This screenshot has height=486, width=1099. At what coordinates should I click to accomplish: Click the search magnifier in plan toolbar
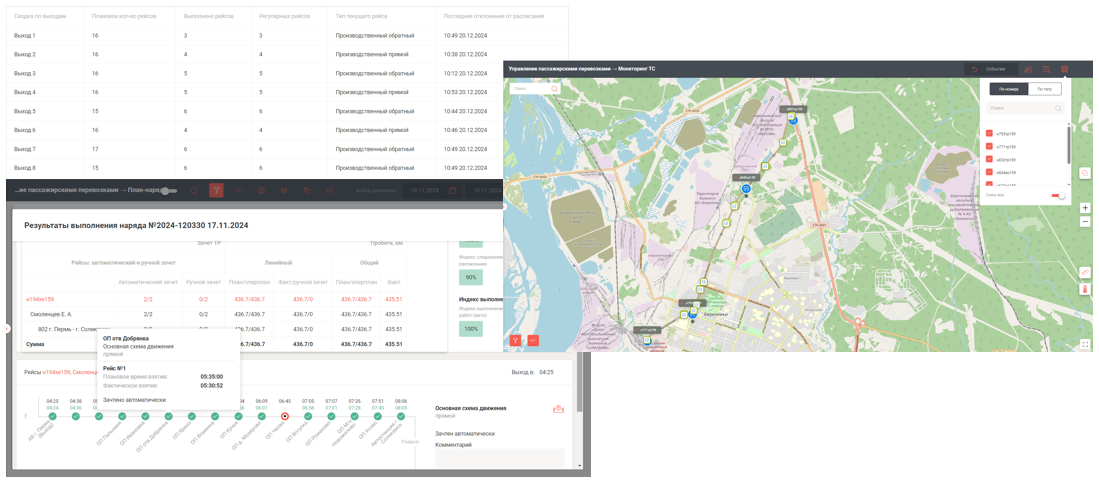coord(194,190)
